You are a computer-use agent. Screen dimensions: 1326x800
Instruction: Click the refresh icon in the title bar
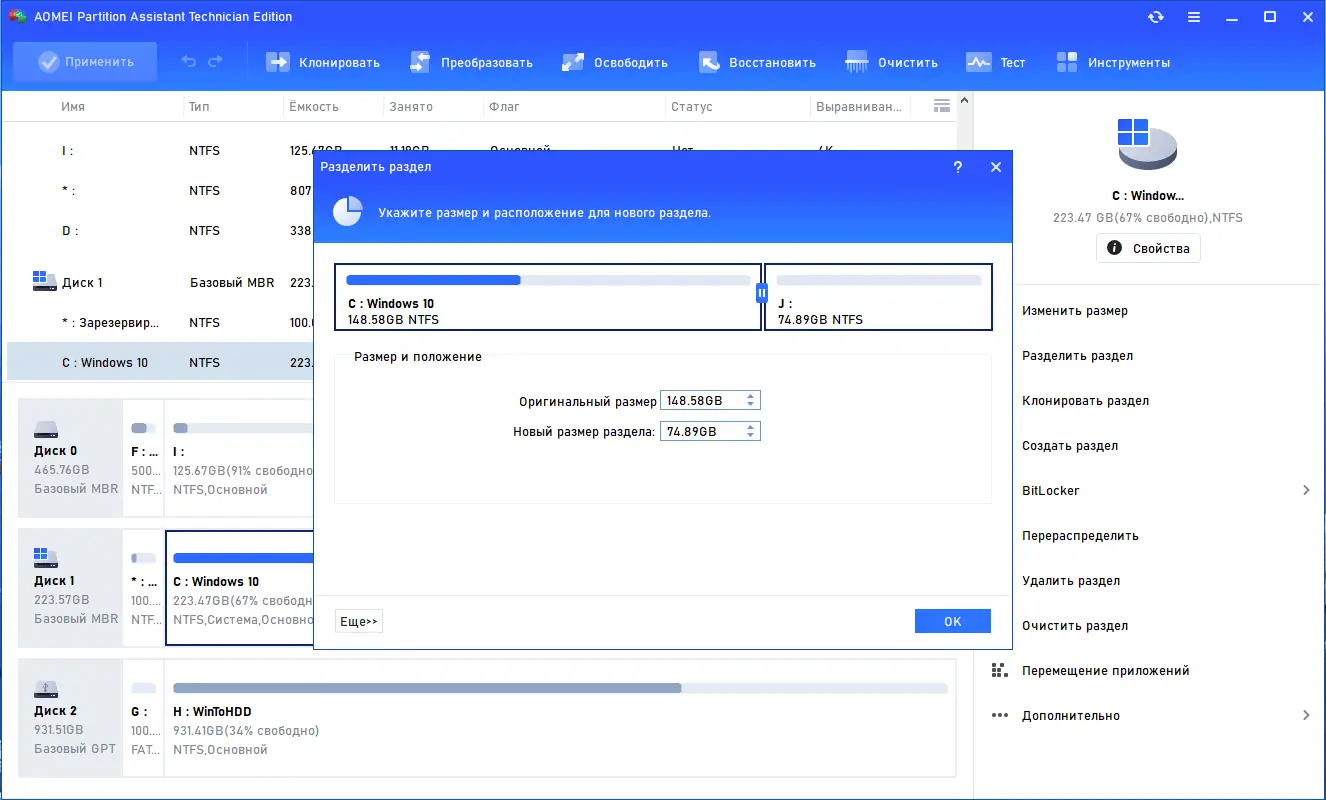[x=1156, y=16]
